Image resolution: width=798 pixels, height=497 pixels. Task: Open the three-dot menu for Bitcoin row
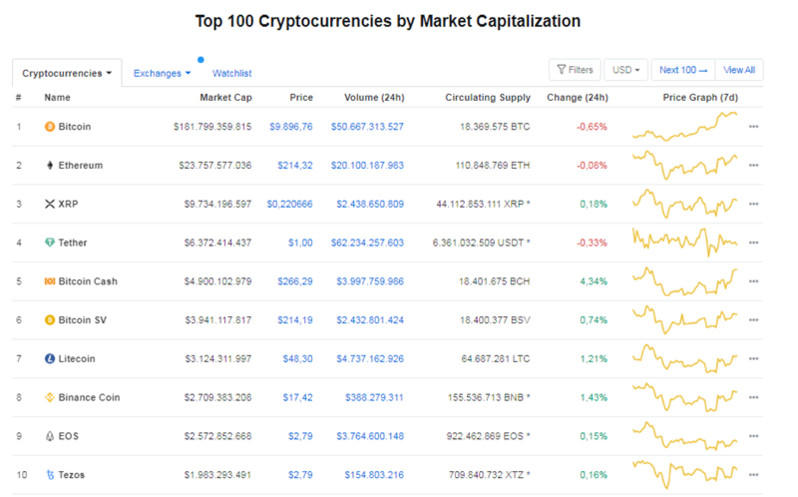(x=753, y=127)
